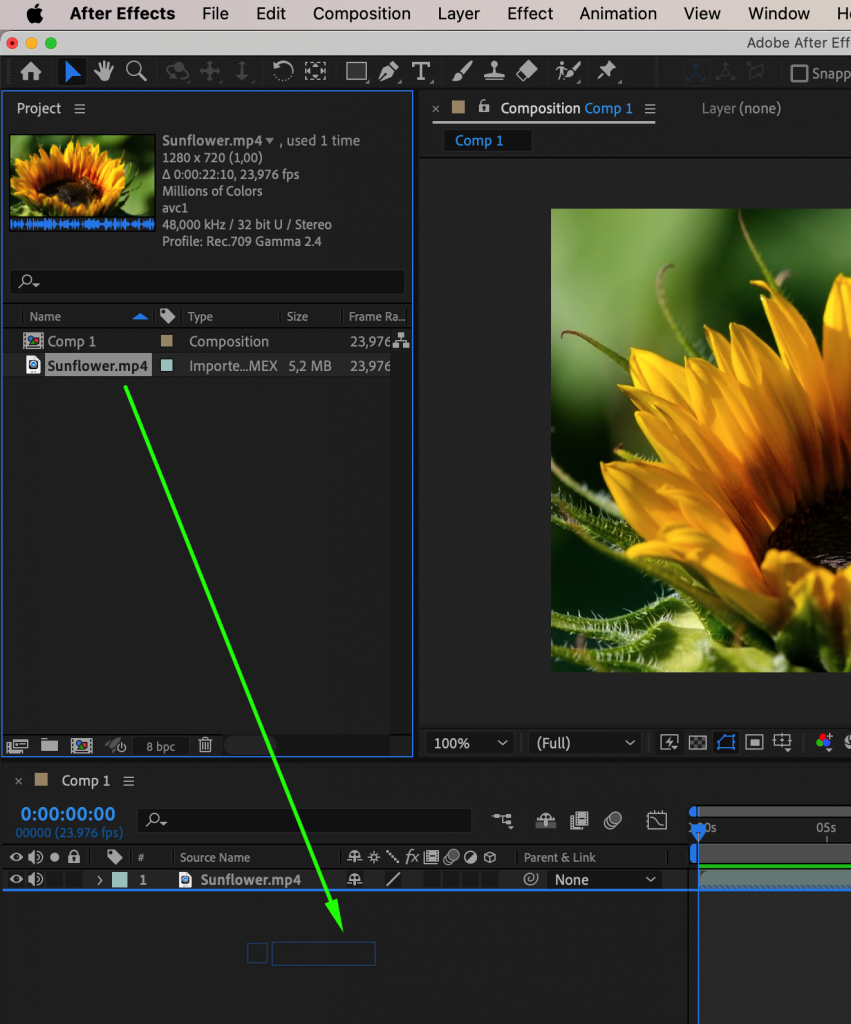The width and height of the screenshot is (851, 1024).
Task: Pick the Clone Stamp tool
Action: [x=493, y=71]
